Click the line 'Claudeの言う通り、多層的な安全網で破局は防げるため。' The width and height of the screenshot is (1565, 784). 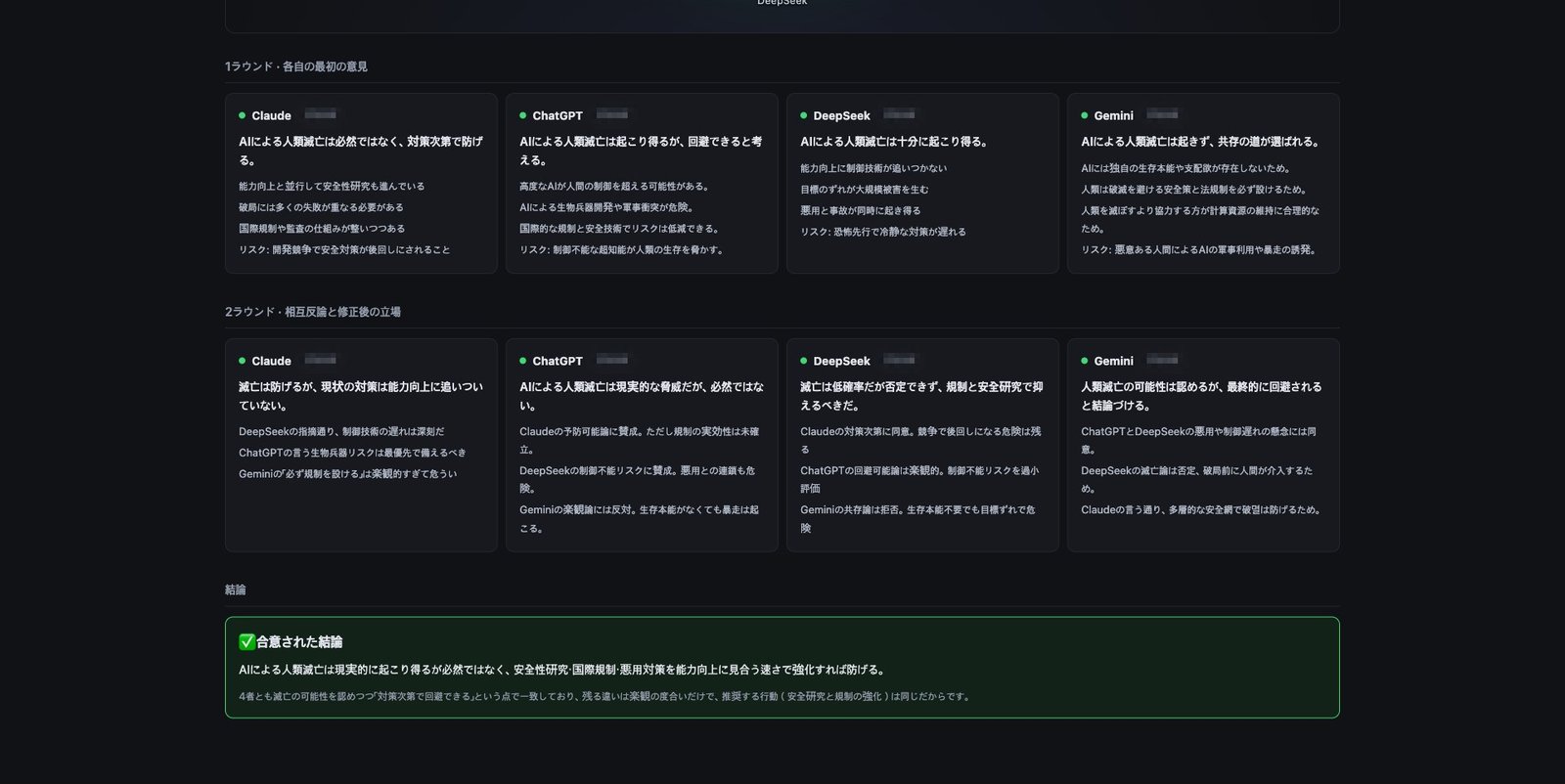point(1202,509)
